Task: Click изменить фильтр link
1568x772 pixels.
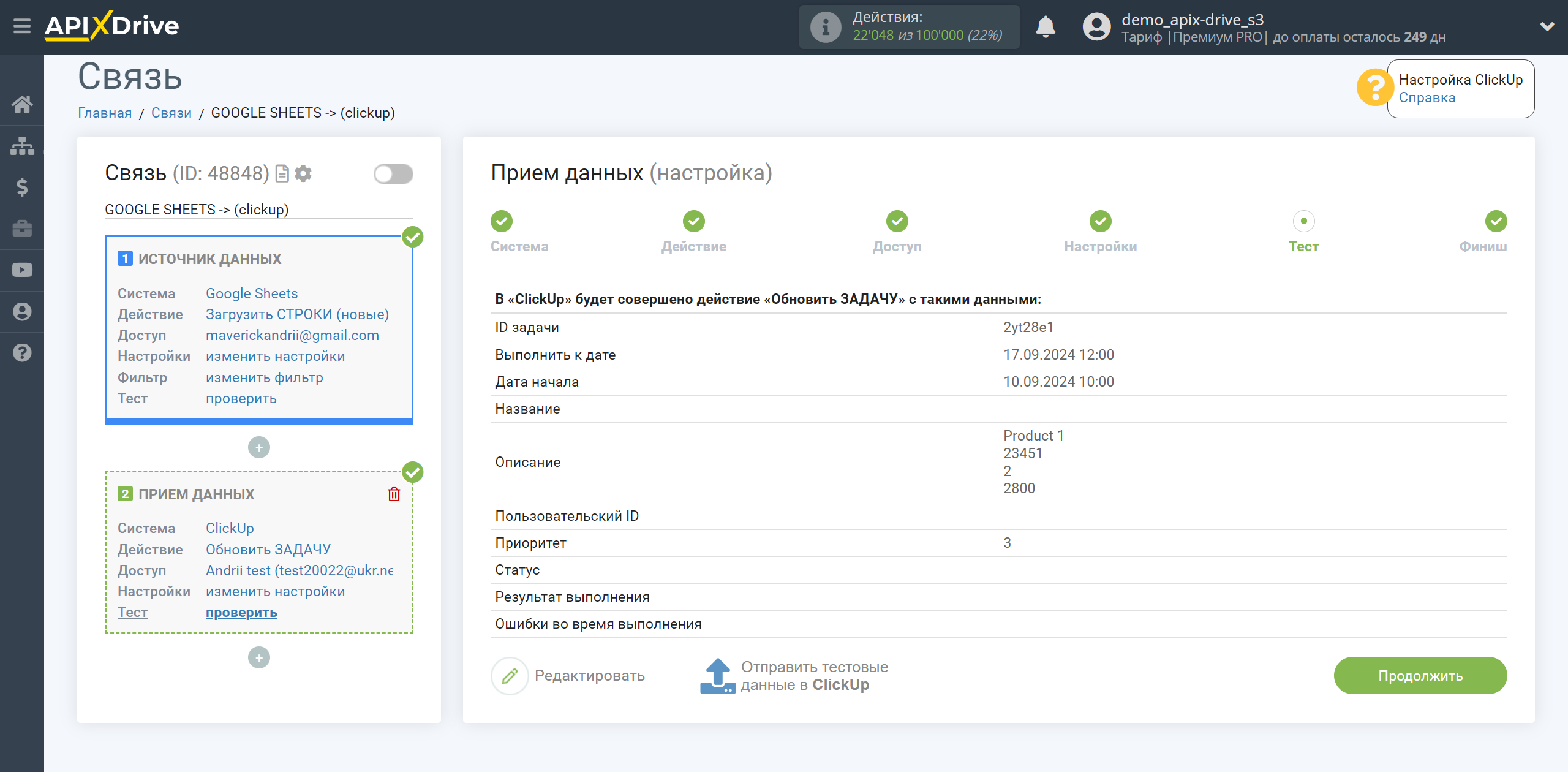Action: [265, 377]
